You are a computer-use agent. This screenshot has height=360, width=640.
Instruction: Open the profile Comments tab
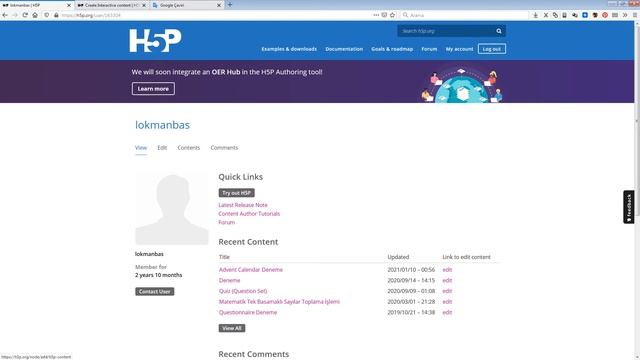[x=224, y=148]
